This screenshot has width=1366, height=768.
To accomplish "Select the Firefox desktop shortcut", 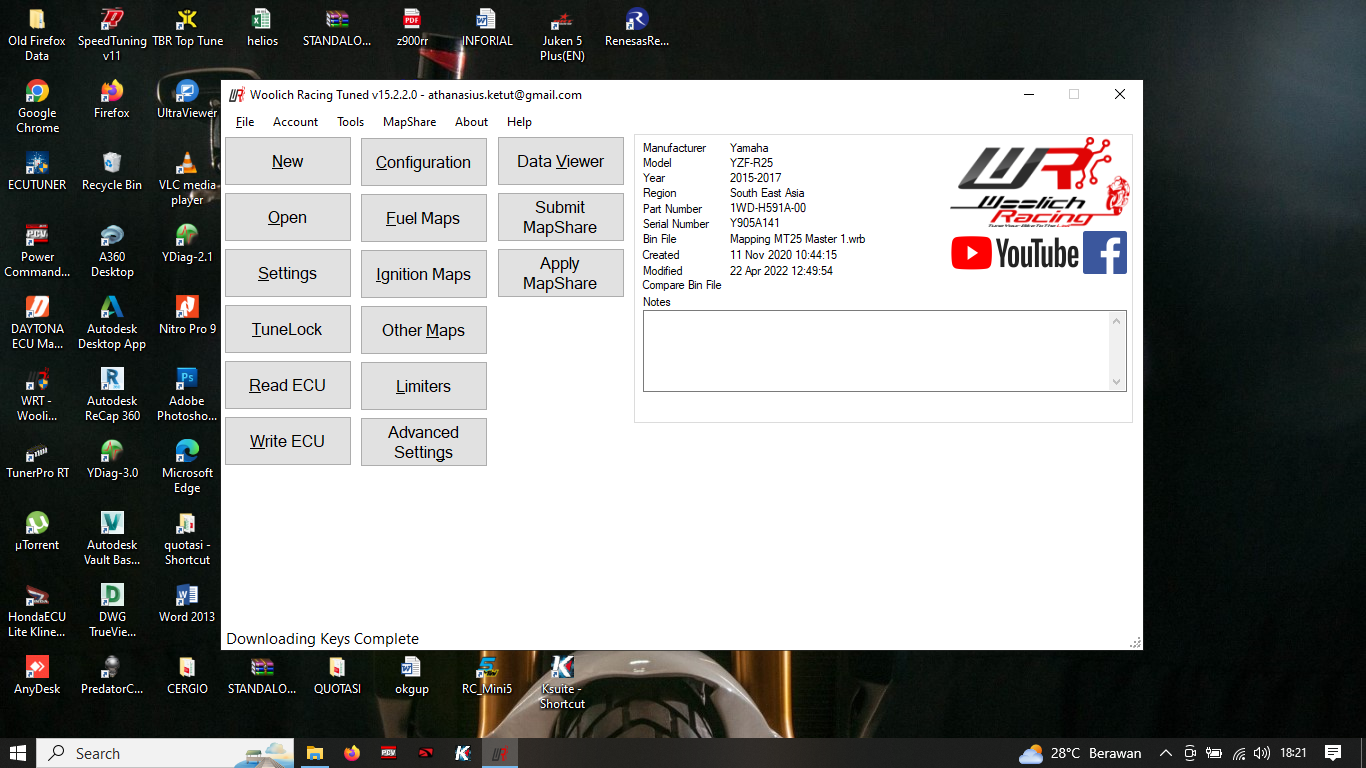I will [112, 99].
